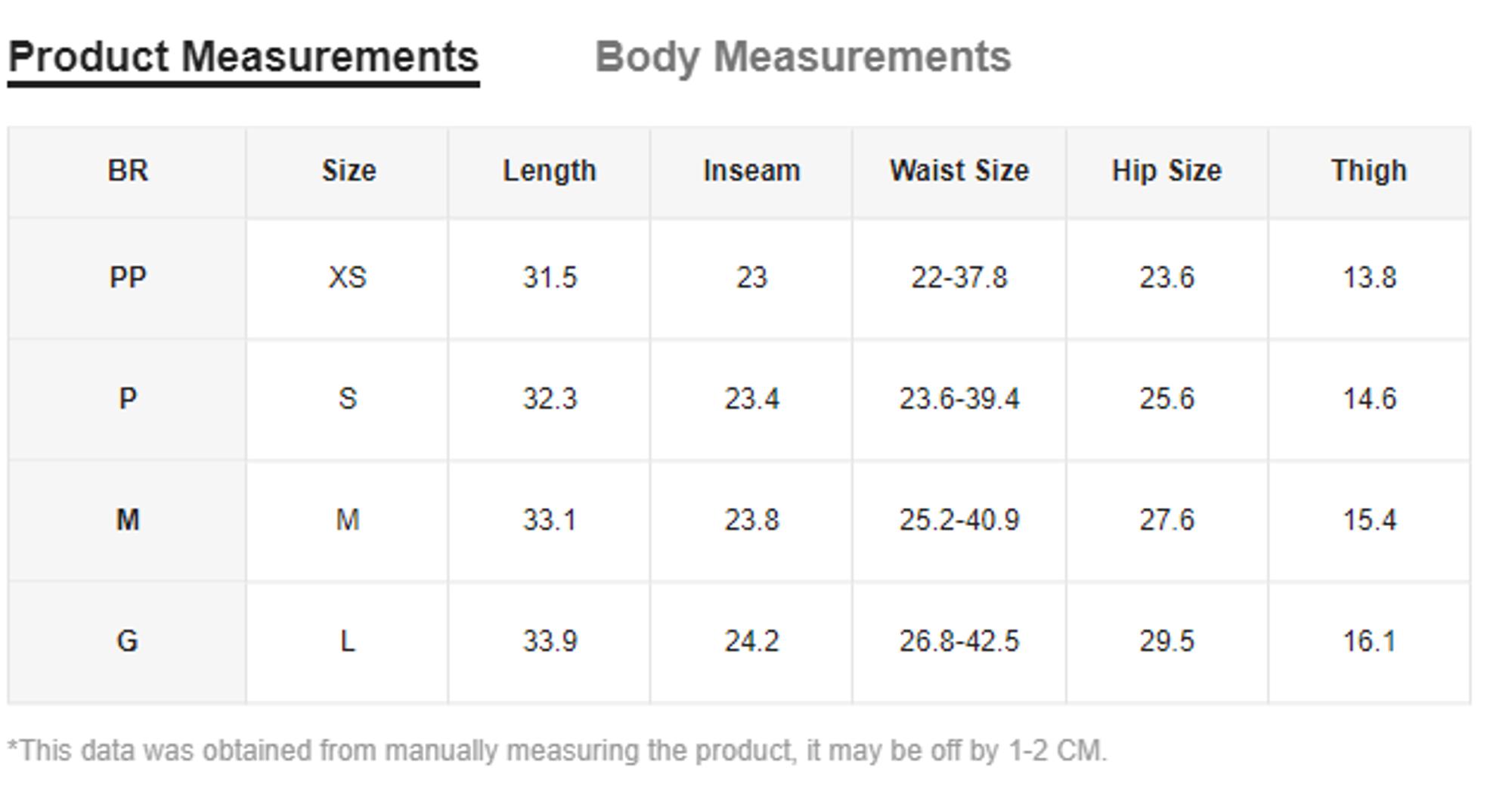Click the BR column header
The width and height of the screenshot is (1512, 789).
127,172
